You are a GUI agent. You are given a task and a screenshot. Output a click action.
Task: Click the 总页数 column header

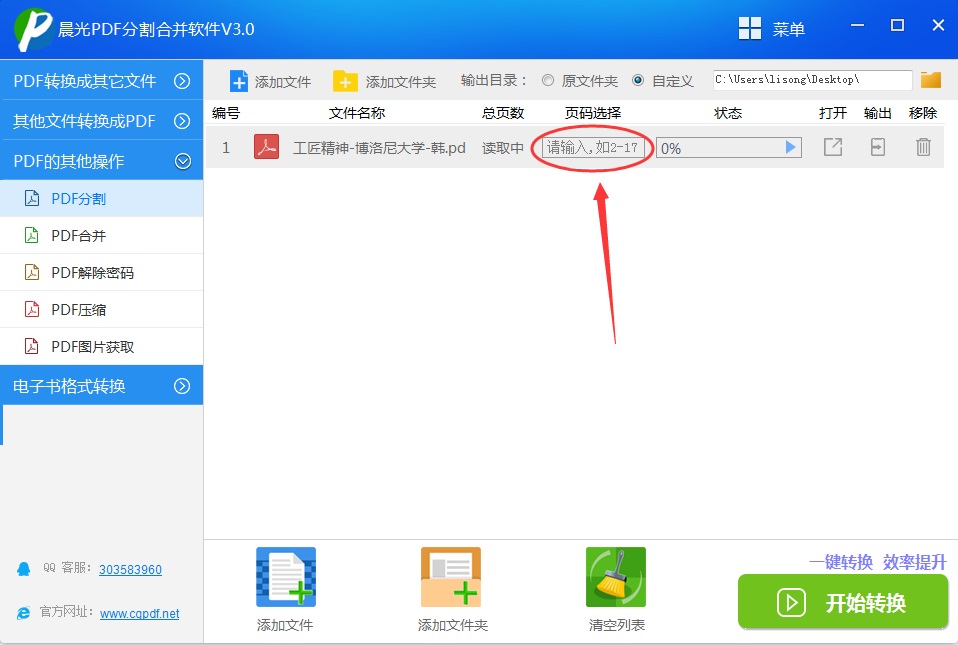click(503, 113)
